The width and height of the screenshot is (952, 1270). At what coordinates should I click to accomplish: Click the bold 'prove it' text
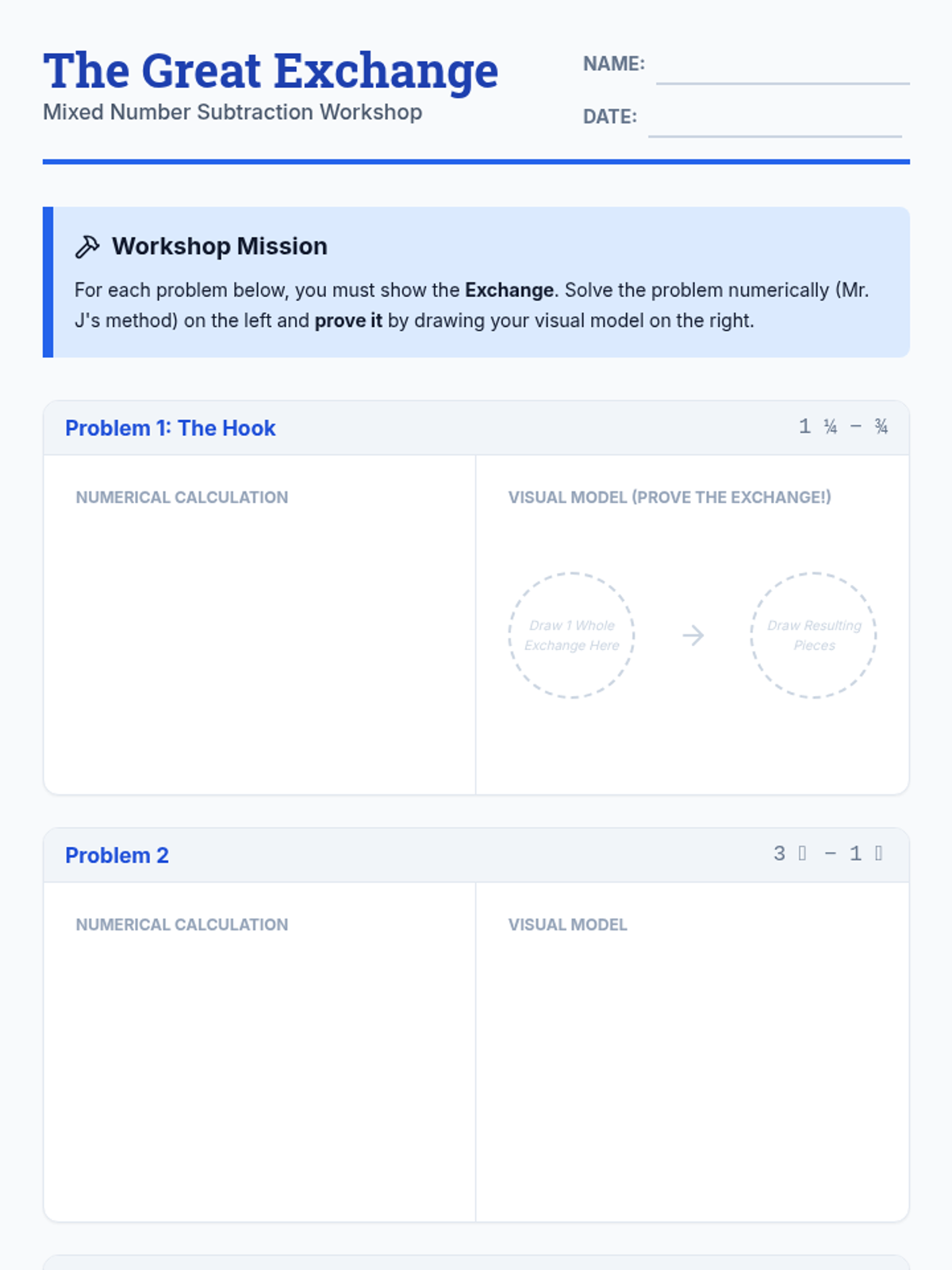(348, 321)
